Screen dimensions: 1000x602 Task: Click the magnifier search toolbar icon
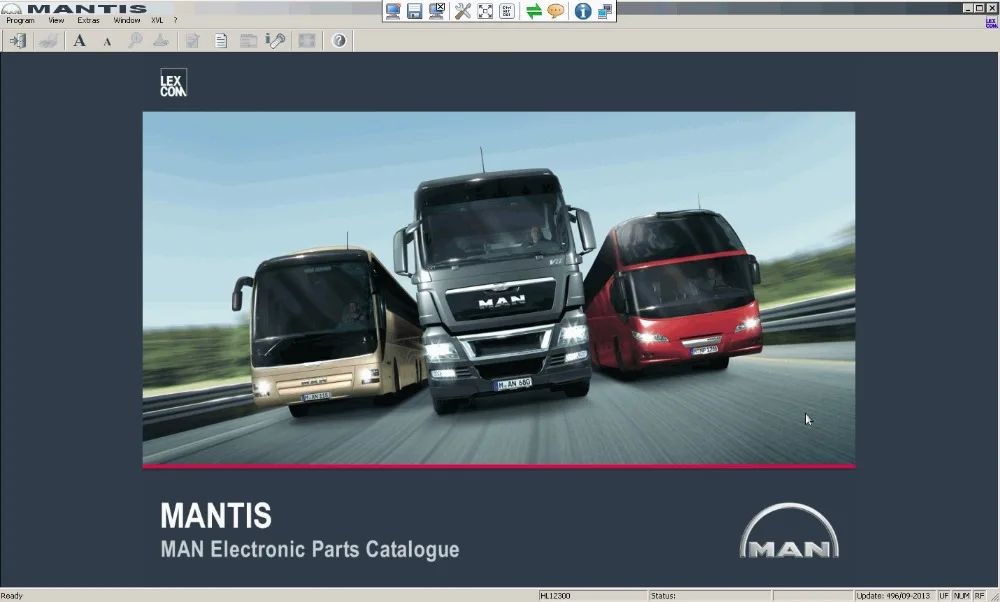coord(135,41)
